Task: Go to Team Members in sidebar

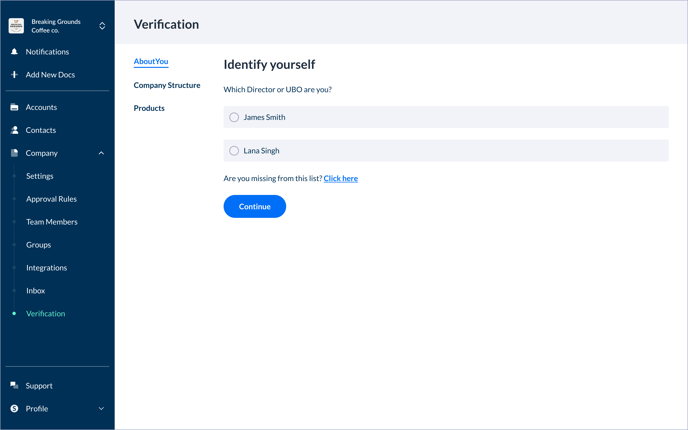Action: [x=51, y=222]
